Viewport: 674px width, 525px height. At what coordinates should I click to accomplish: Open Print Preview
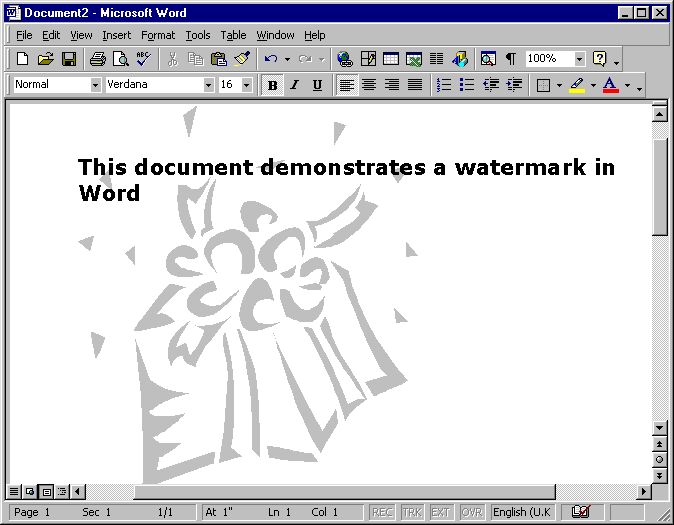[x=121, y=58]
